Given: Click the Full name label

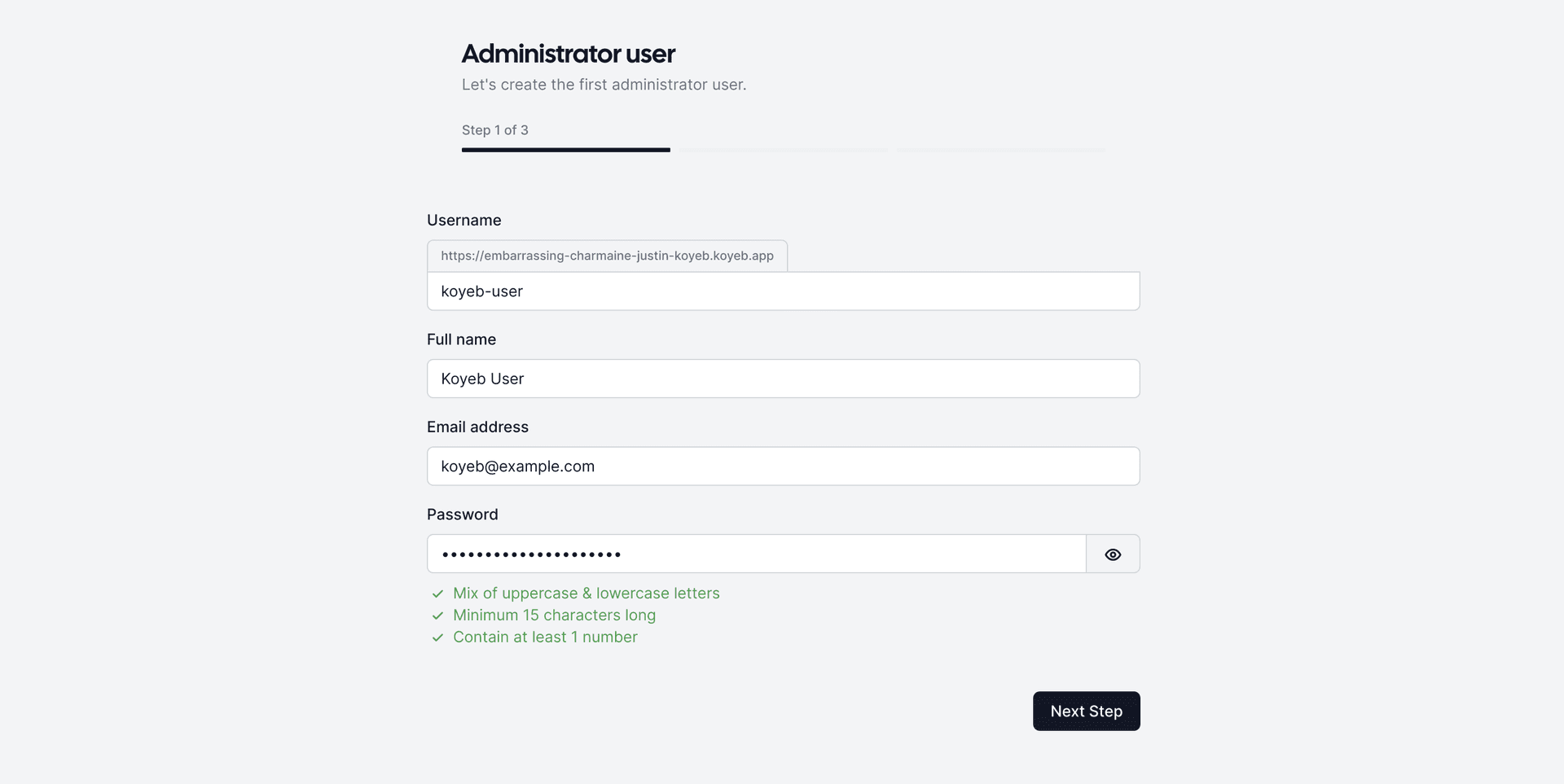Looking at the screenshot, I should point(461,339).
